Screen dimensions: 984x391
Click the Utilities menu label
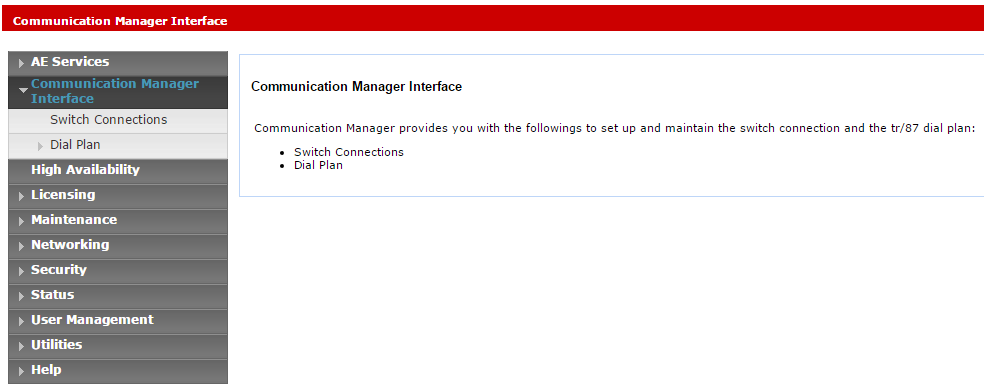[x=56, y=345]
